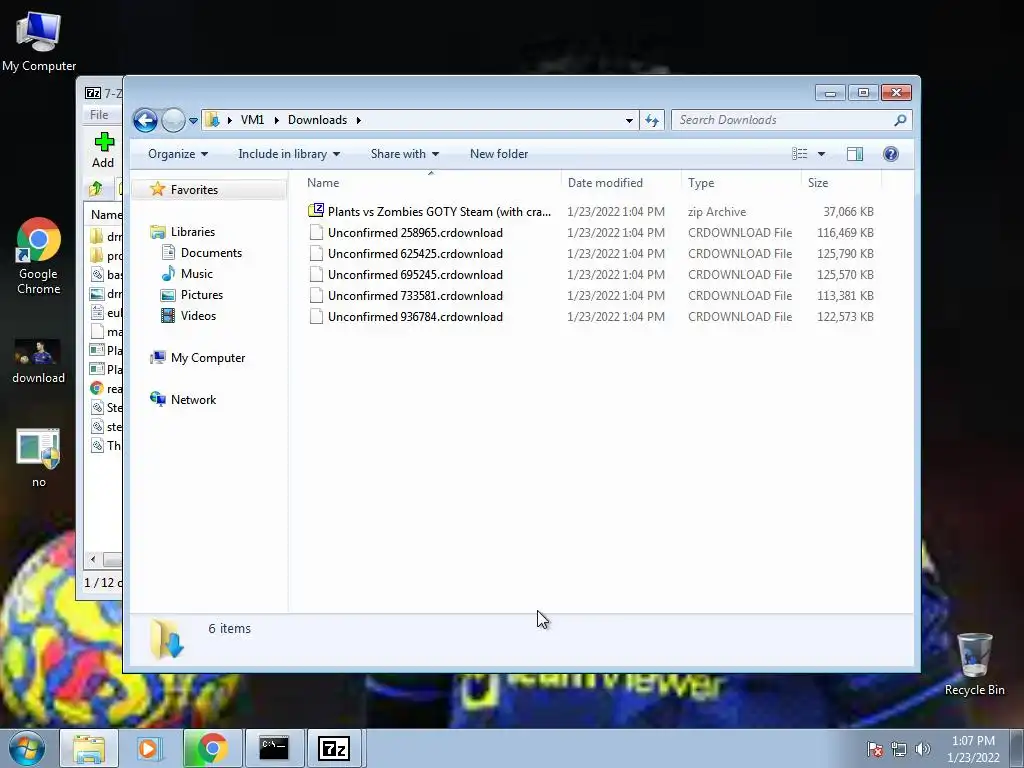Screen dimensions: 1024x768
Task: Sort by the Date modified column header
Action: (x=621, y=183)
